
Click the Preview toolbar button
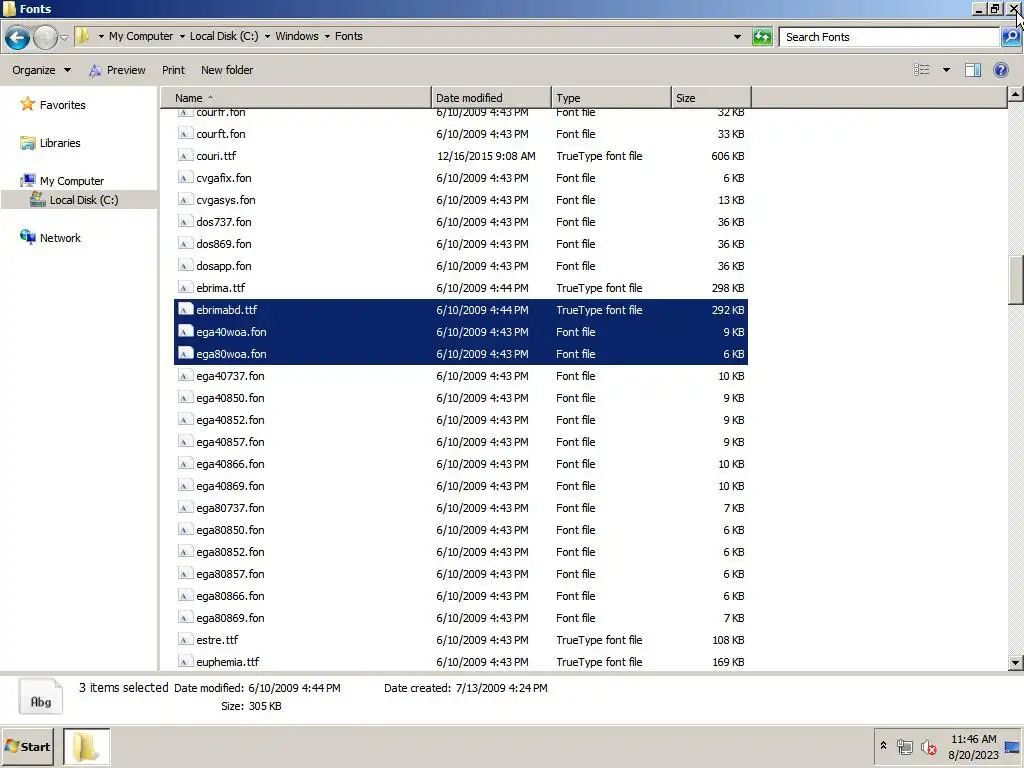118,70
